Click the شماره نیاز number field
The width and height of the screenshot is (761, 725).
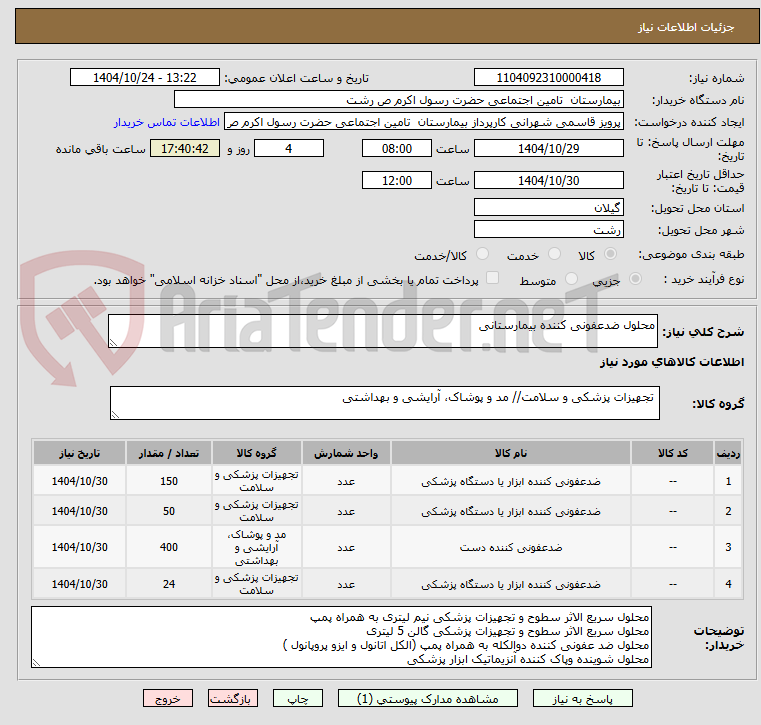548,78
